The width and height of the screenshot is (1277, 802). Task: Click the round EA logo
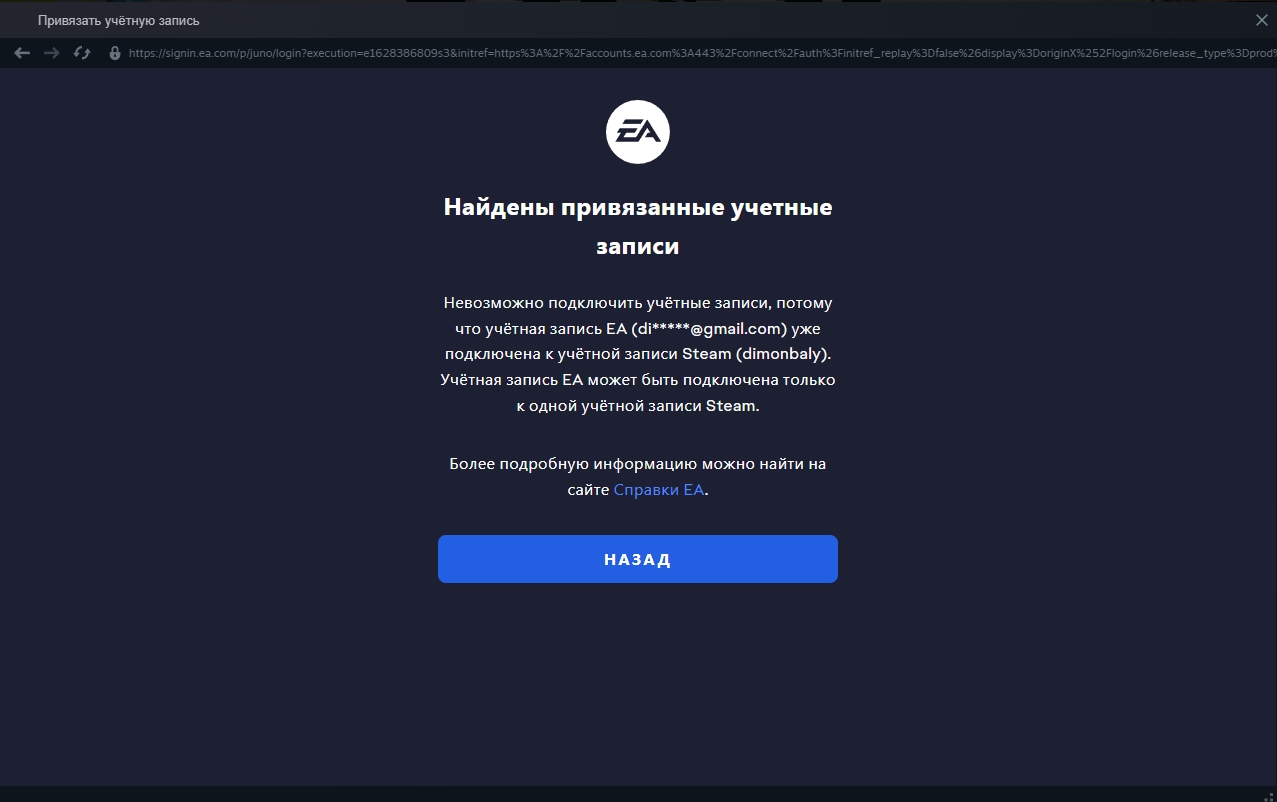638,132
